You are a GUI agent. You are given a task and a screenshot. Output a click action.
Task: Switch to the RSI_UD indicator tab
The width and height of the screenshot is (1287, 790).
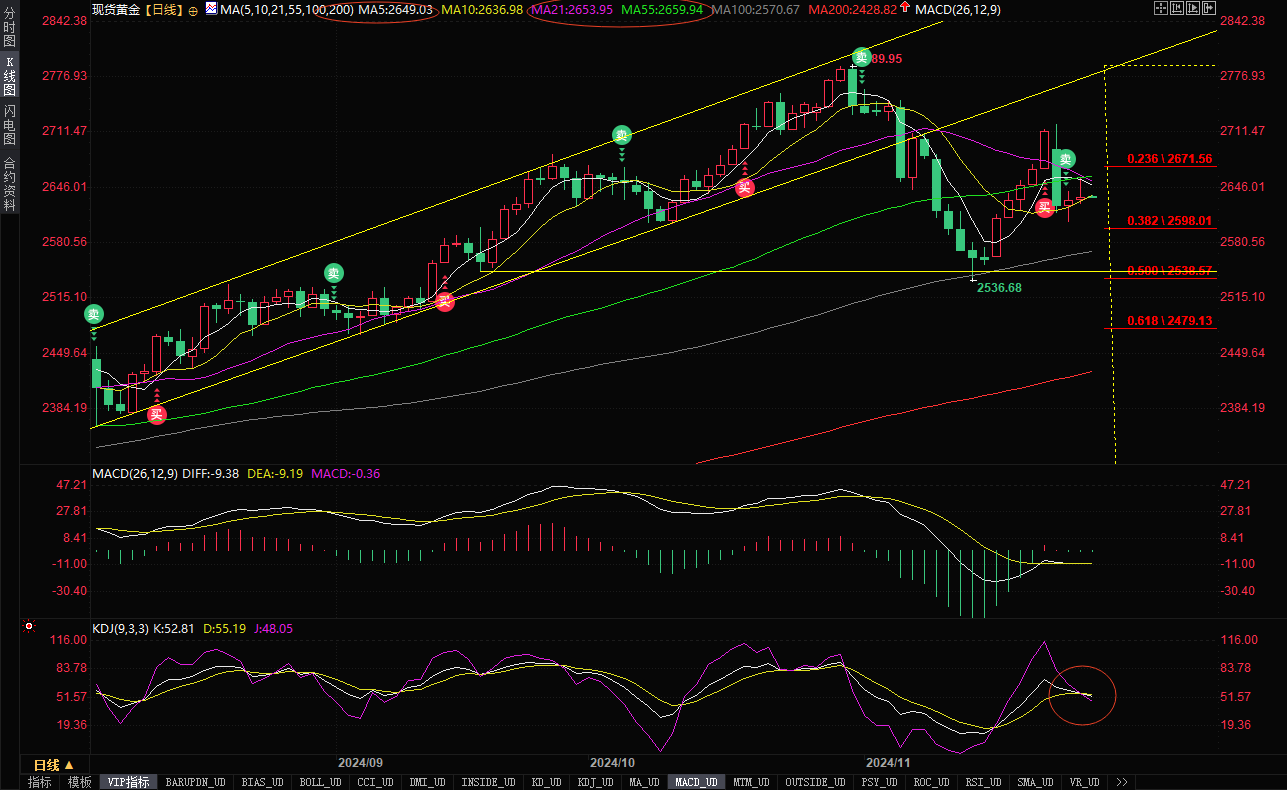(982, 782)
